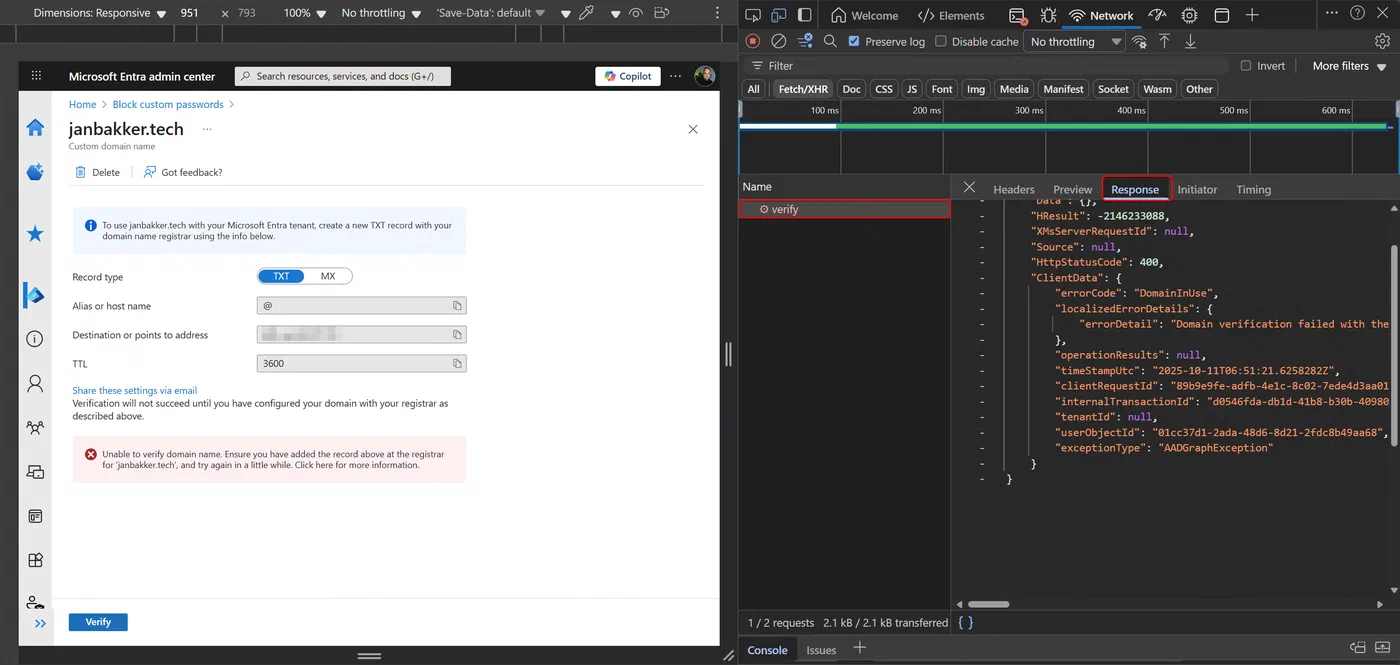
Task: Click the horizontal scrollbar in Response pane
Action: 989,604
